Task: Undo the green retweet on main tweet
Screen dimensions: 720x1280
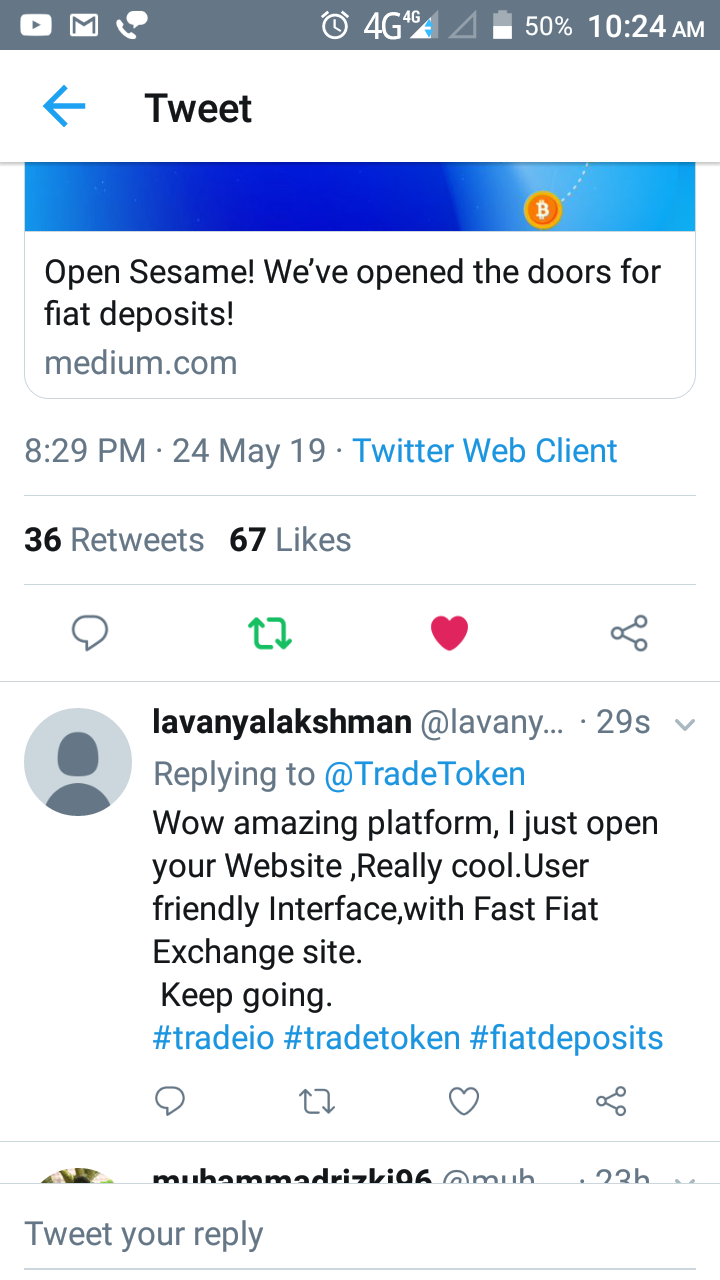Action: coord(270,633)
